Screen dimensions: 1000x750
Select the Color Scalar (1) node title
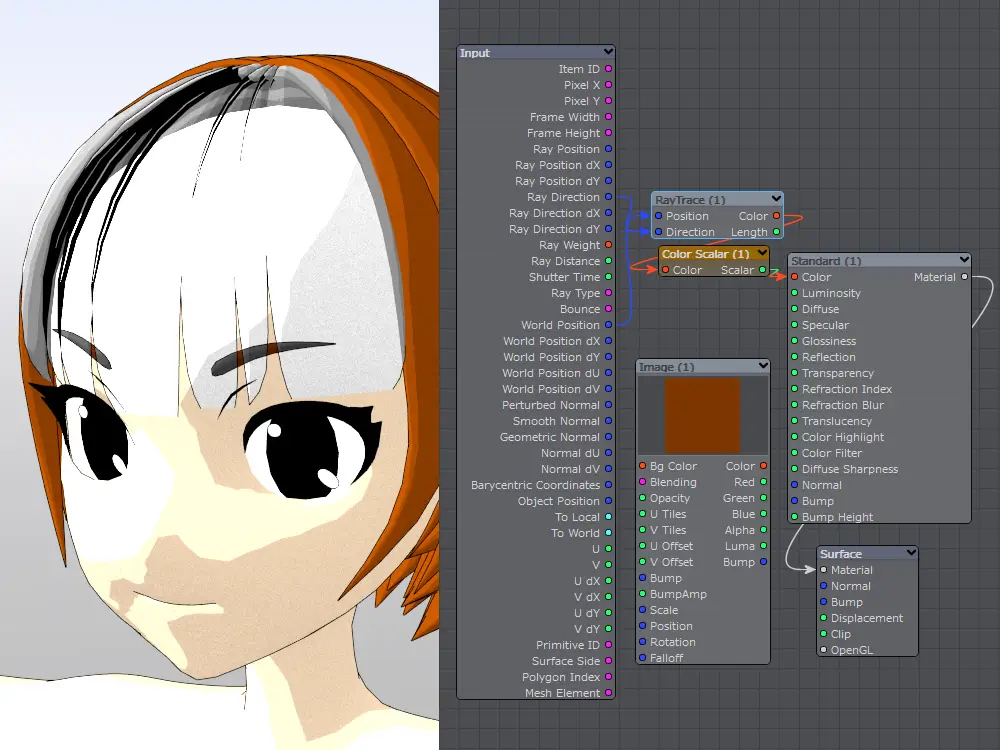[705, 254]
